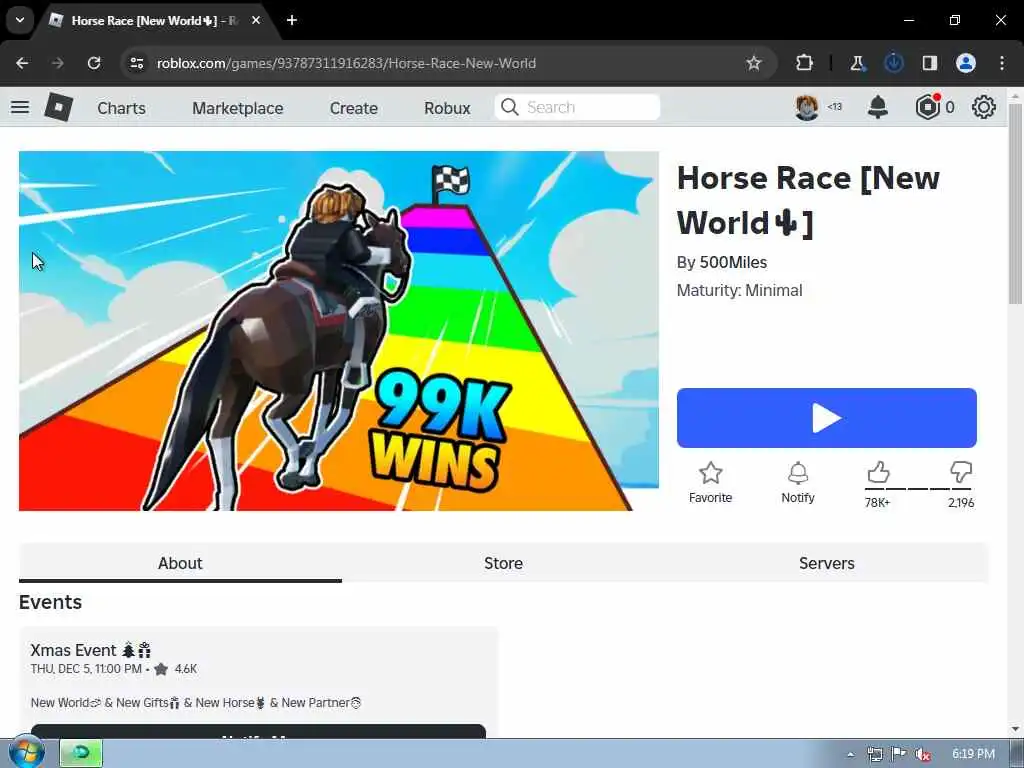Open the browser Extensions puzzle icon

(x=804, y=63)
